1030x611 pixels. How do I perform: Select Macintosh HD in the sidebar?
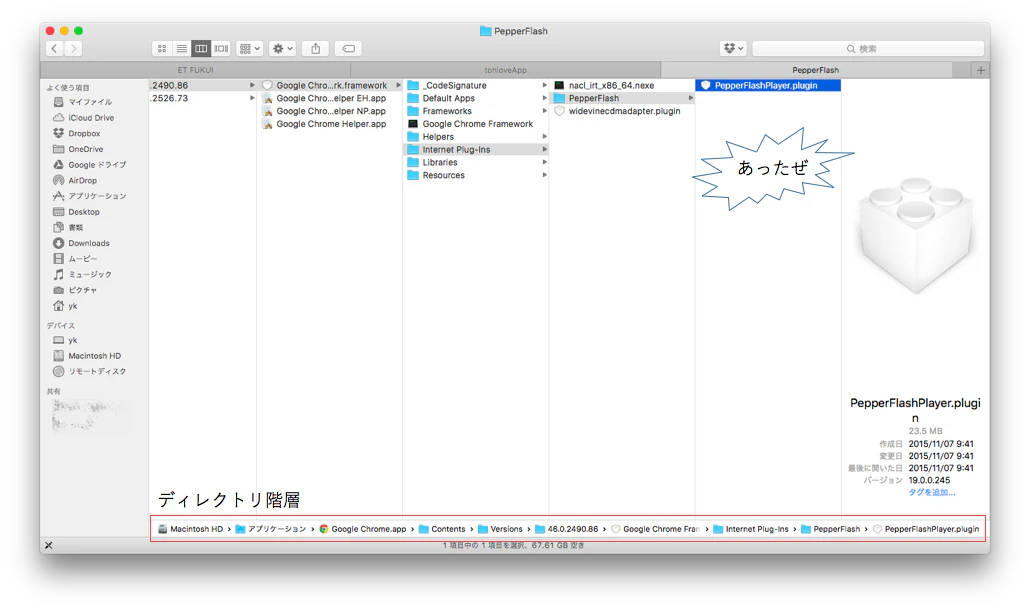pos(87,356)
